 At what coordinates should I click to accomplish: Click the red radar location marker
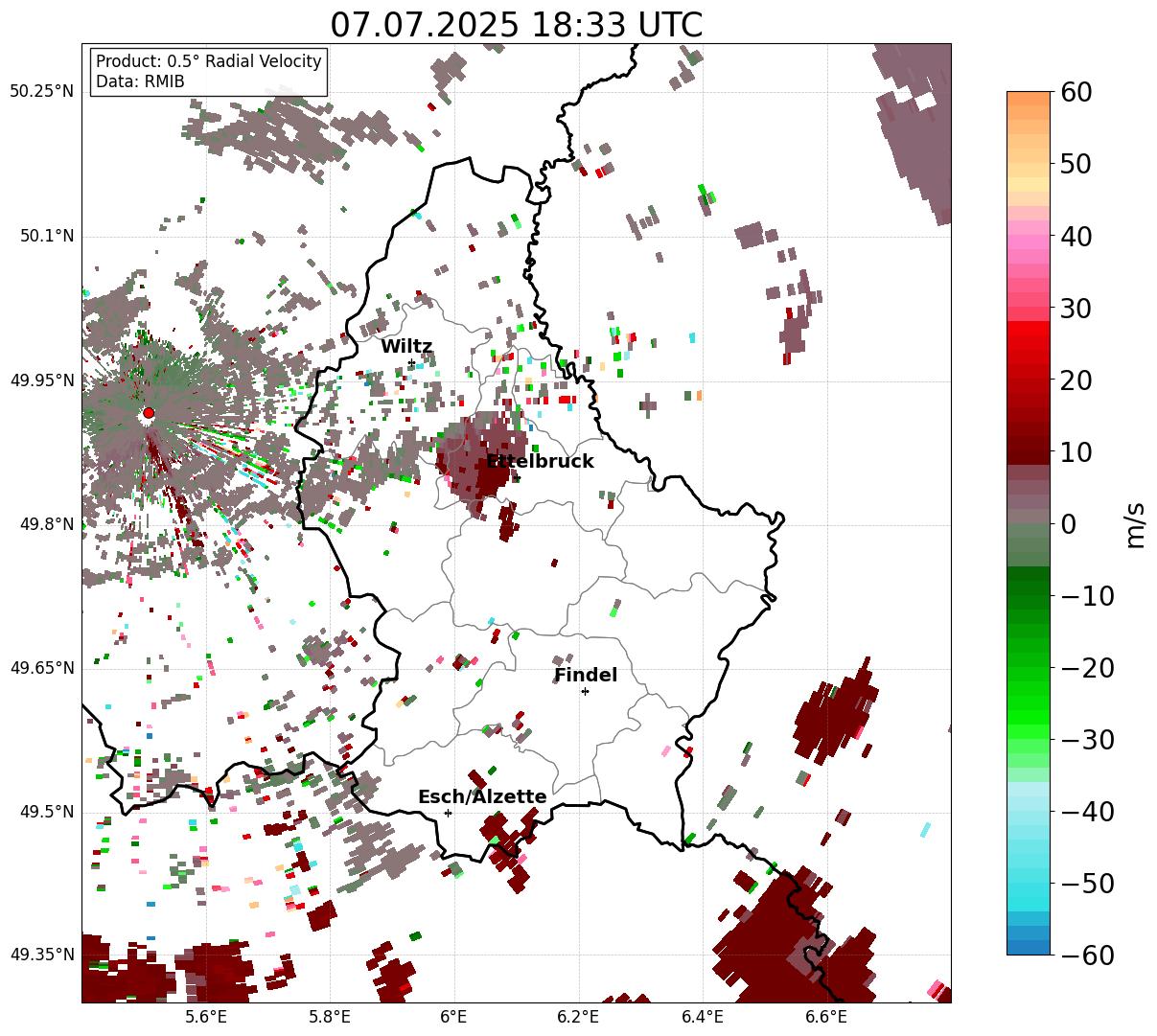pyautogui.click(x=149, y=413)
